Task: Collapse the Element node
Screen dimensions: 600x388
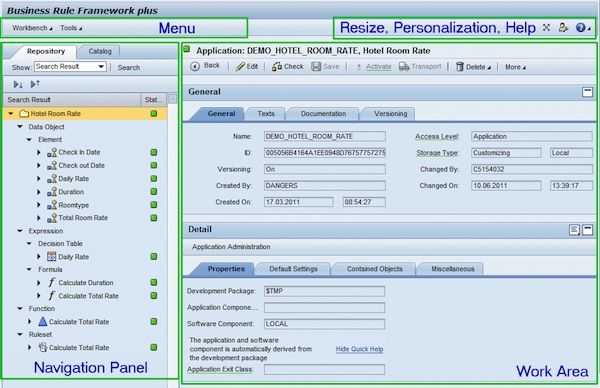Action: click(29, 139)
